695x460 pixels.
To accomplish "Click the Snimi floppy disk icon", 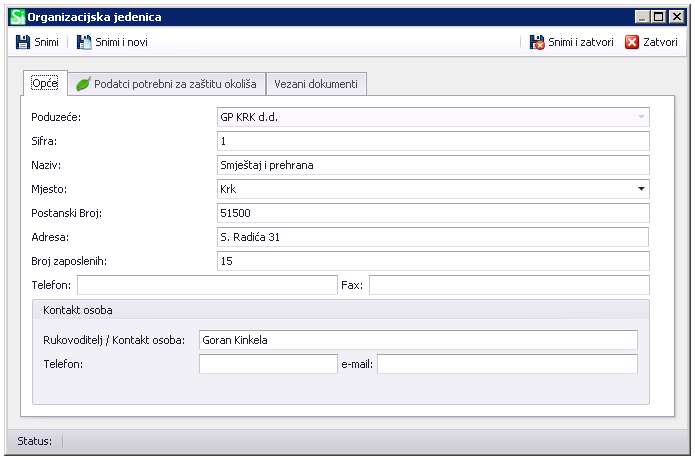I will [23, 42].
